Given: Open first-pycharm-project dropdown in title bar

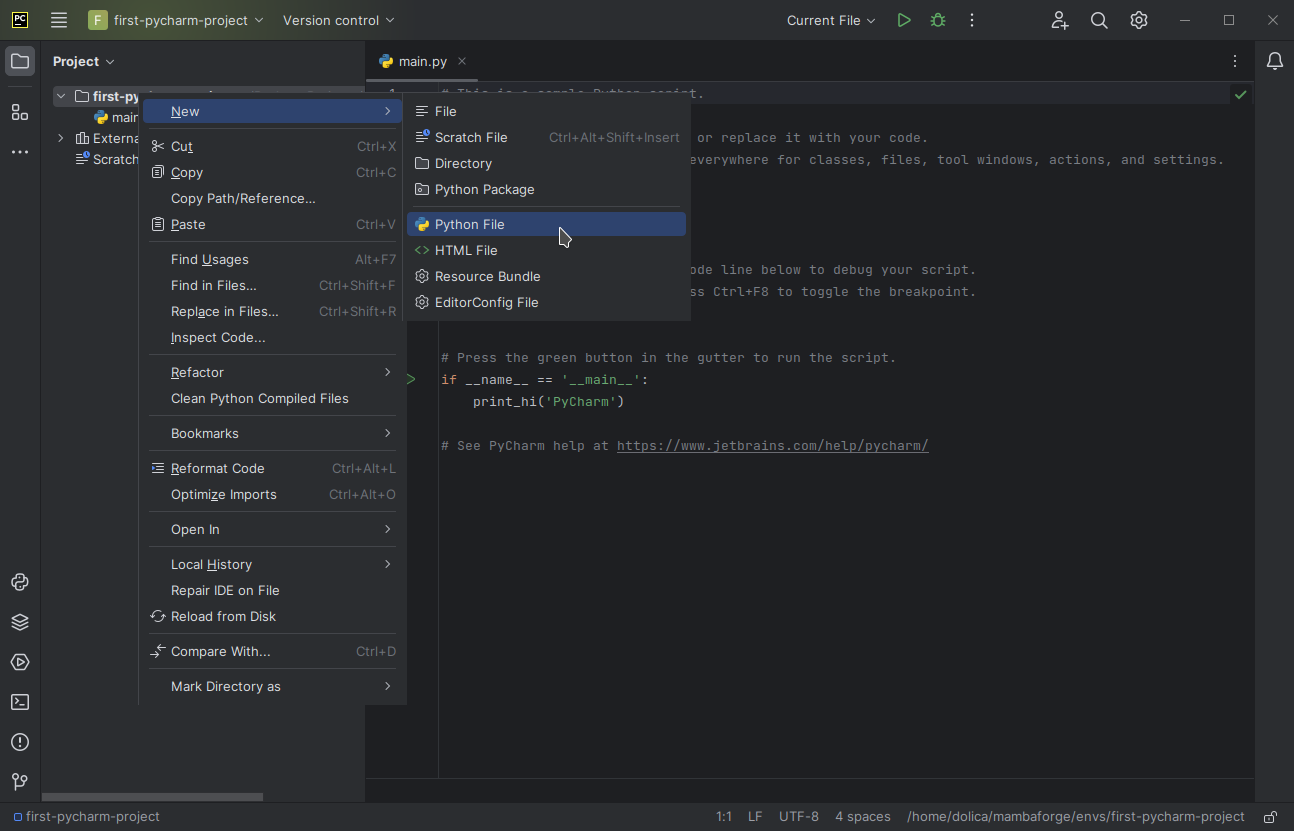Looking at the screenshot, I should [x=176, y=20].
